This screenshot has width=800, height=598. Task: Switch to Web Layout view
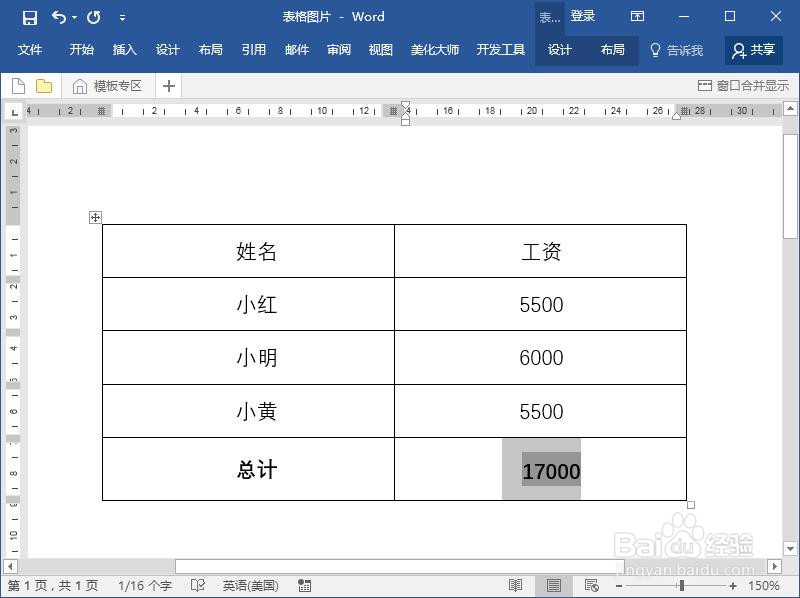pyautogui.click(x=591, y=585)
